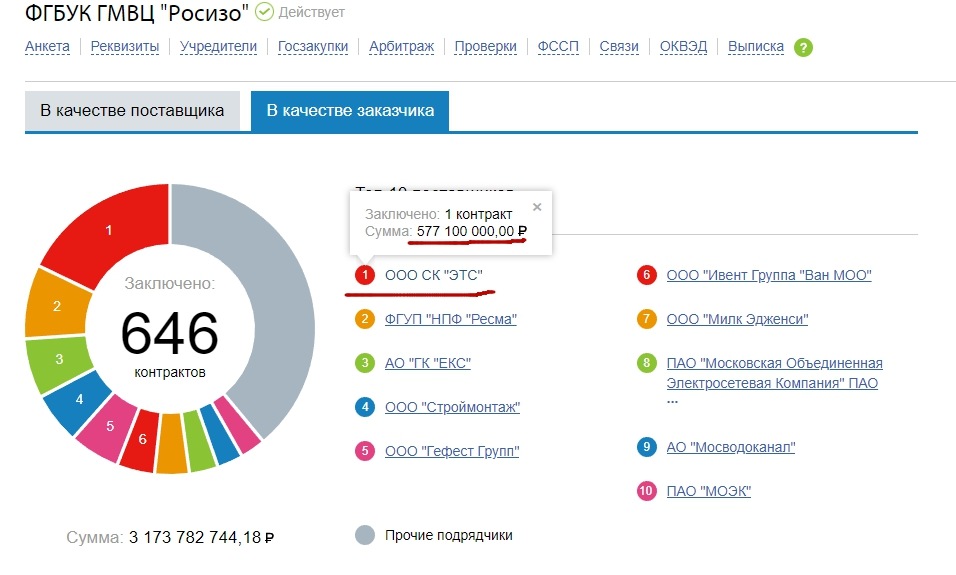Click the green donut segment labeled 3
The image size is (956, 575).
59,359
